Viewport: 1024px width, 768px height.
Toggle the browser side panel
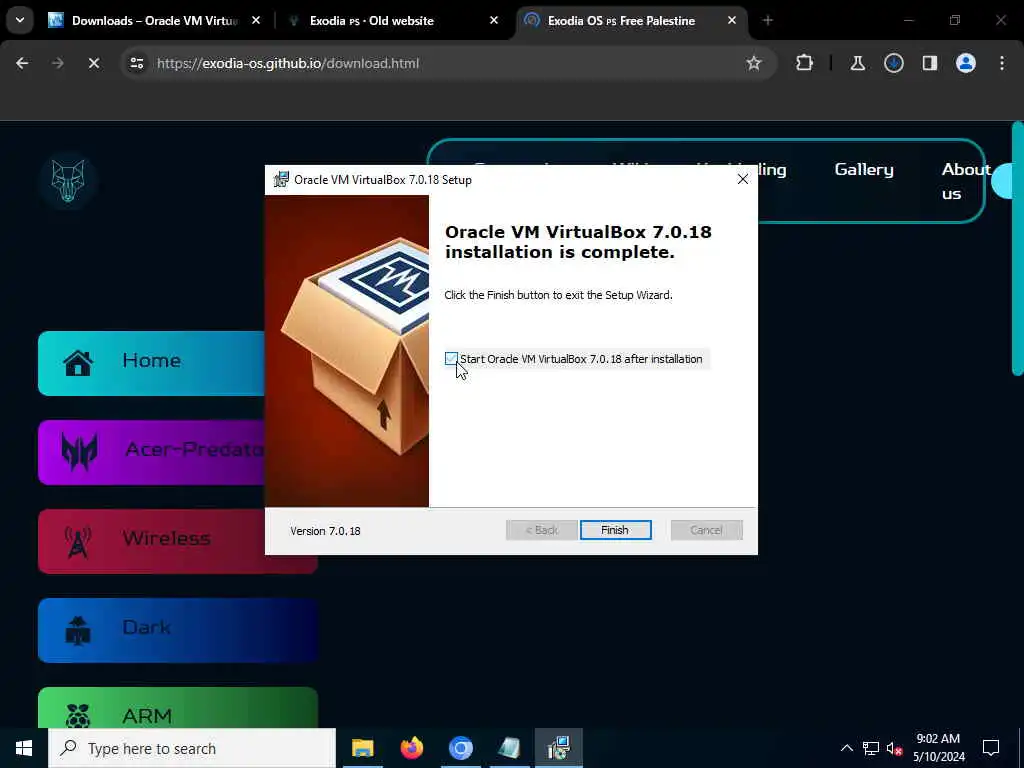[x=929, y=63]
